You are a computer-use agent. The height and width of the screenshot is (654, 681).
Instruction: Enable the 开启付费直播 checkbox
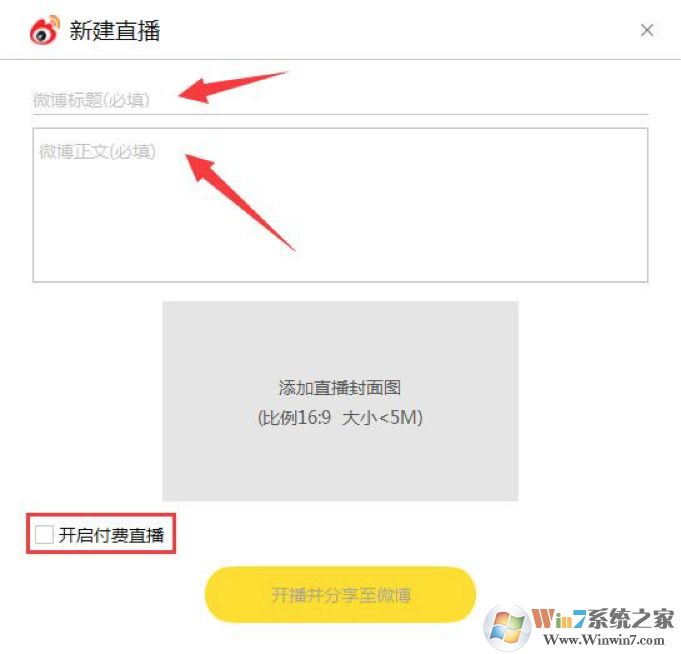(44, 534)
